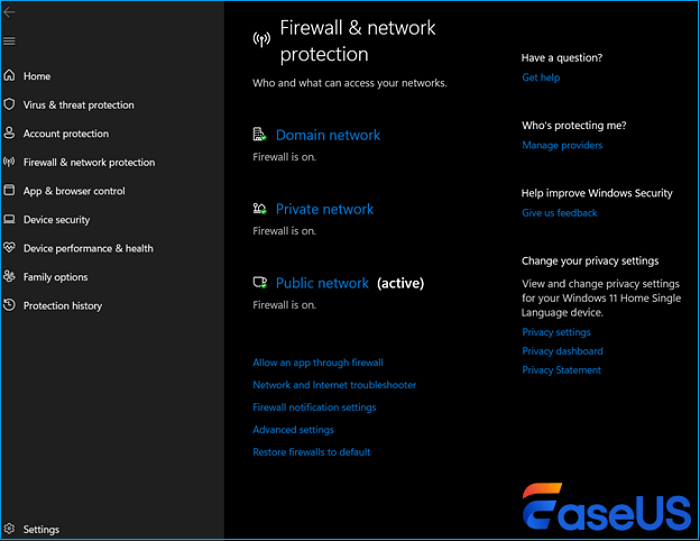
Task: Open Network and Internet troubleshooter
Action: 334,385
